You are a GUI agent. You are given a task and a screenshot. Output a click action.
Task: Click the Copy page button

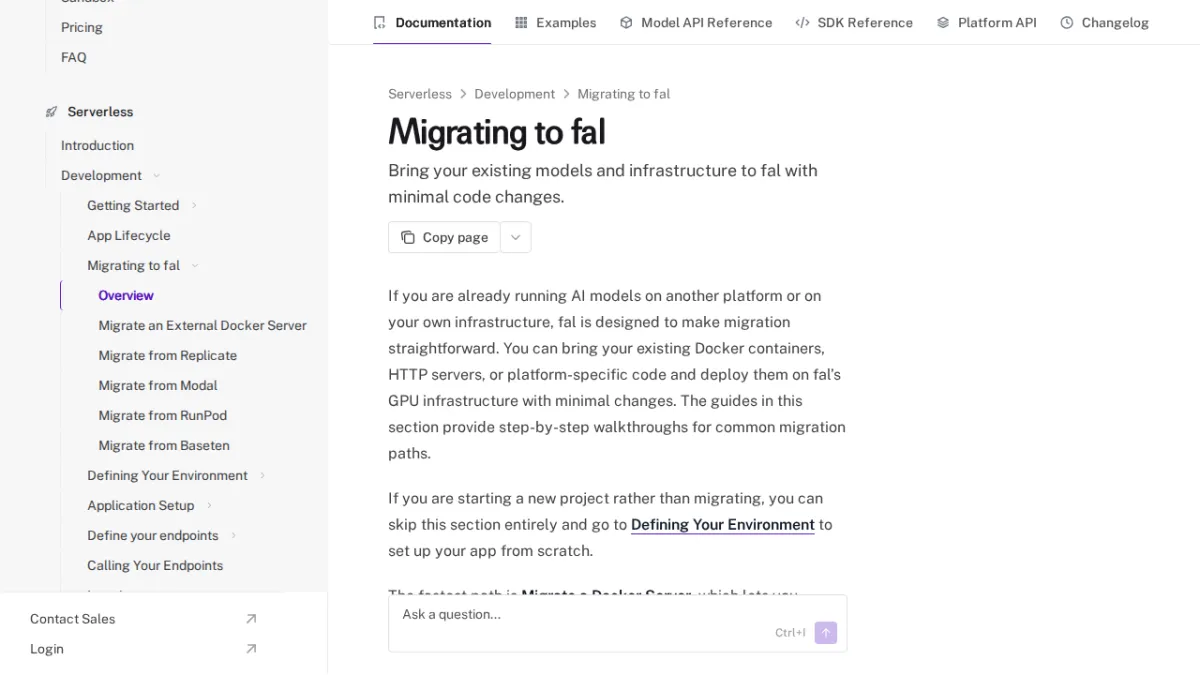[x=444, y=237]
